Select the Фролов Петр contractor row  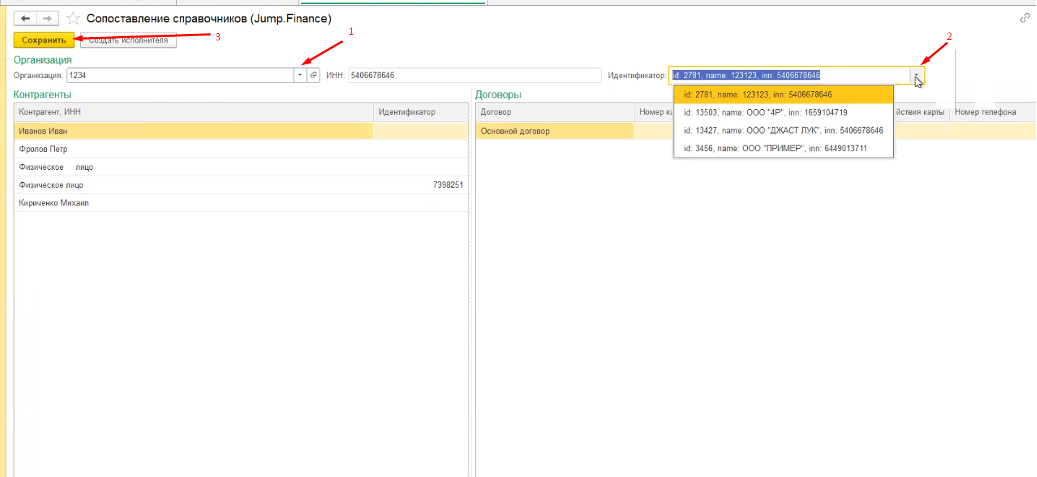click(x=193, y=149)
